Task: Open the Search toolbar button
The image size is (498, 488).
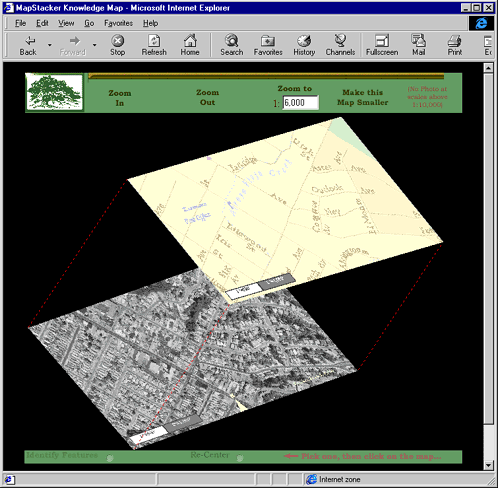Action: pos(231,45)
